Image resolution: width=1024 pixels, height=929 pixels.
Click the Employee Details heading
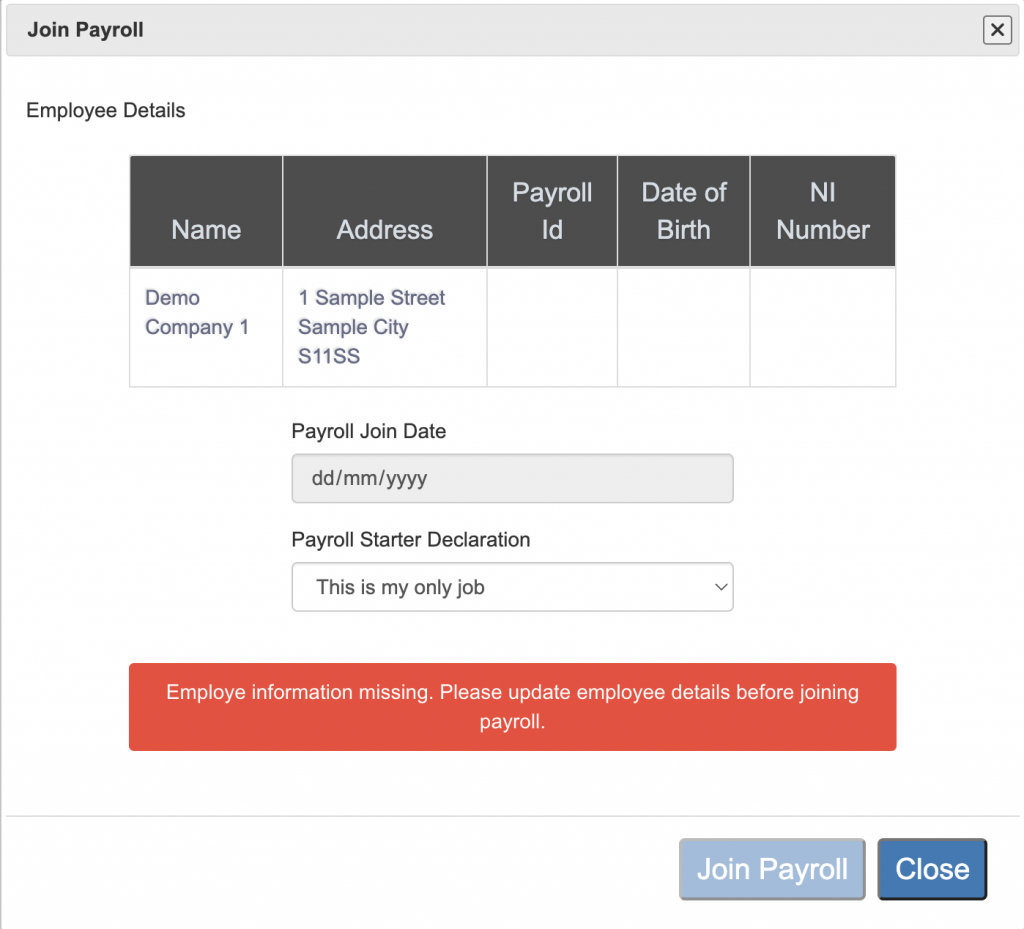(106, 111)
